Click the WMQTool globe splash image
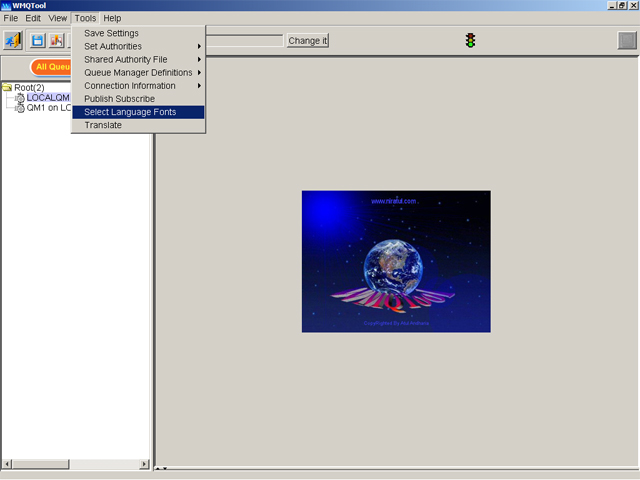This screenshot has height=480, width=640. coord(396,261)
